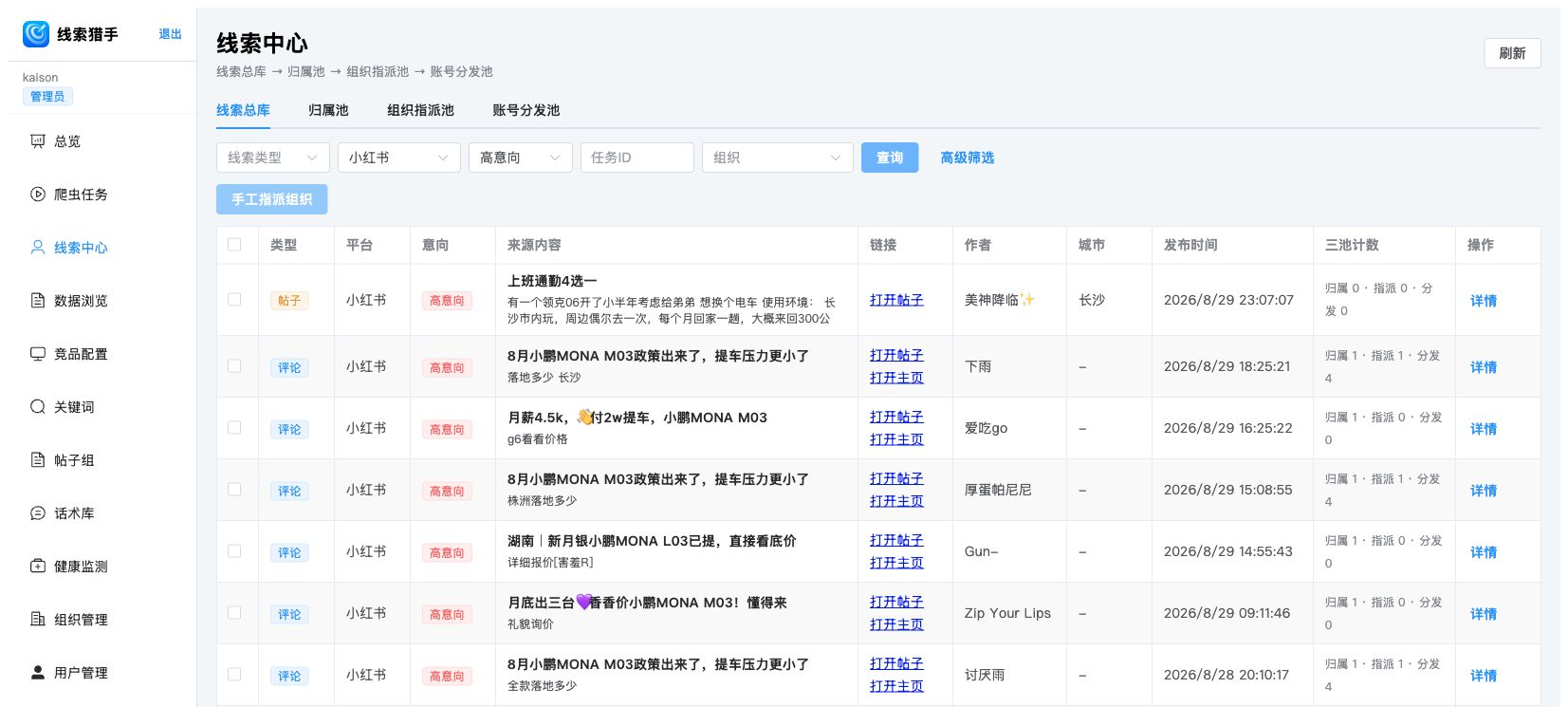Open 话术库 from the sidebar
Image resolution: width=1568 pixels, height=707 pixels.
tap(74, 513)
